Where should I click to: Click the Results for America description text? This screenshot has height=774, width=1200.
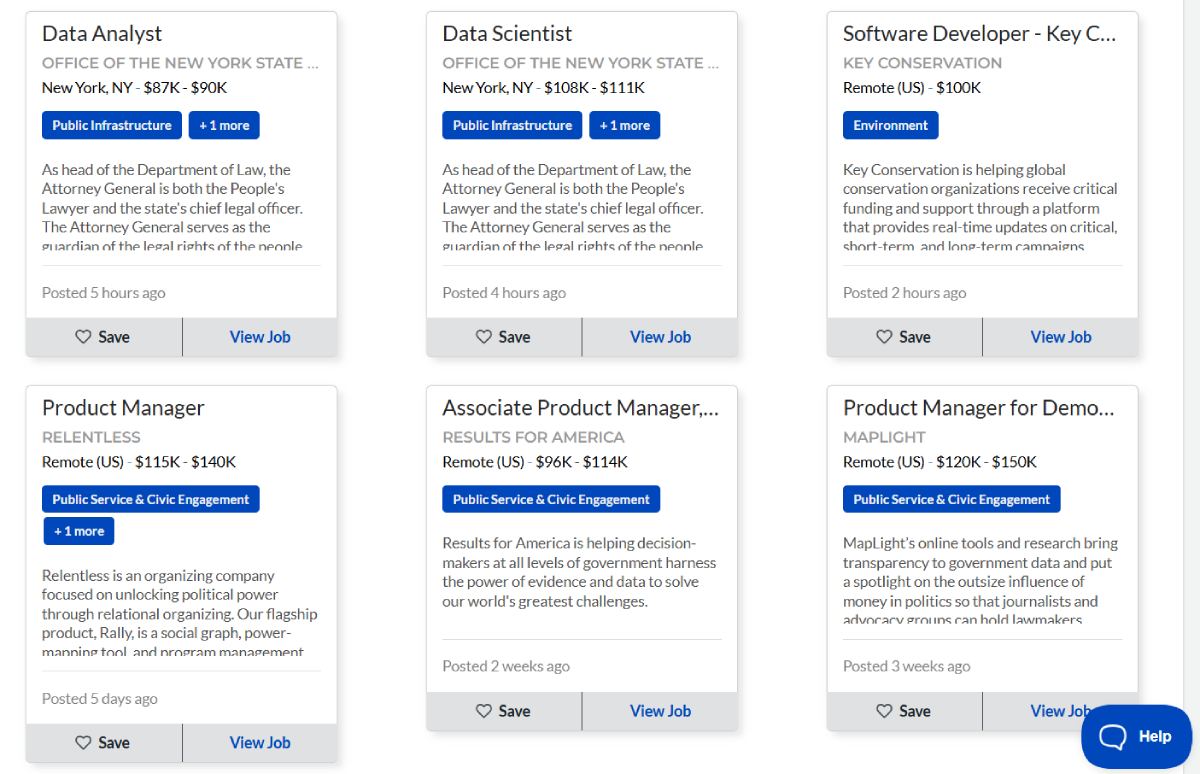click(580, 572)
